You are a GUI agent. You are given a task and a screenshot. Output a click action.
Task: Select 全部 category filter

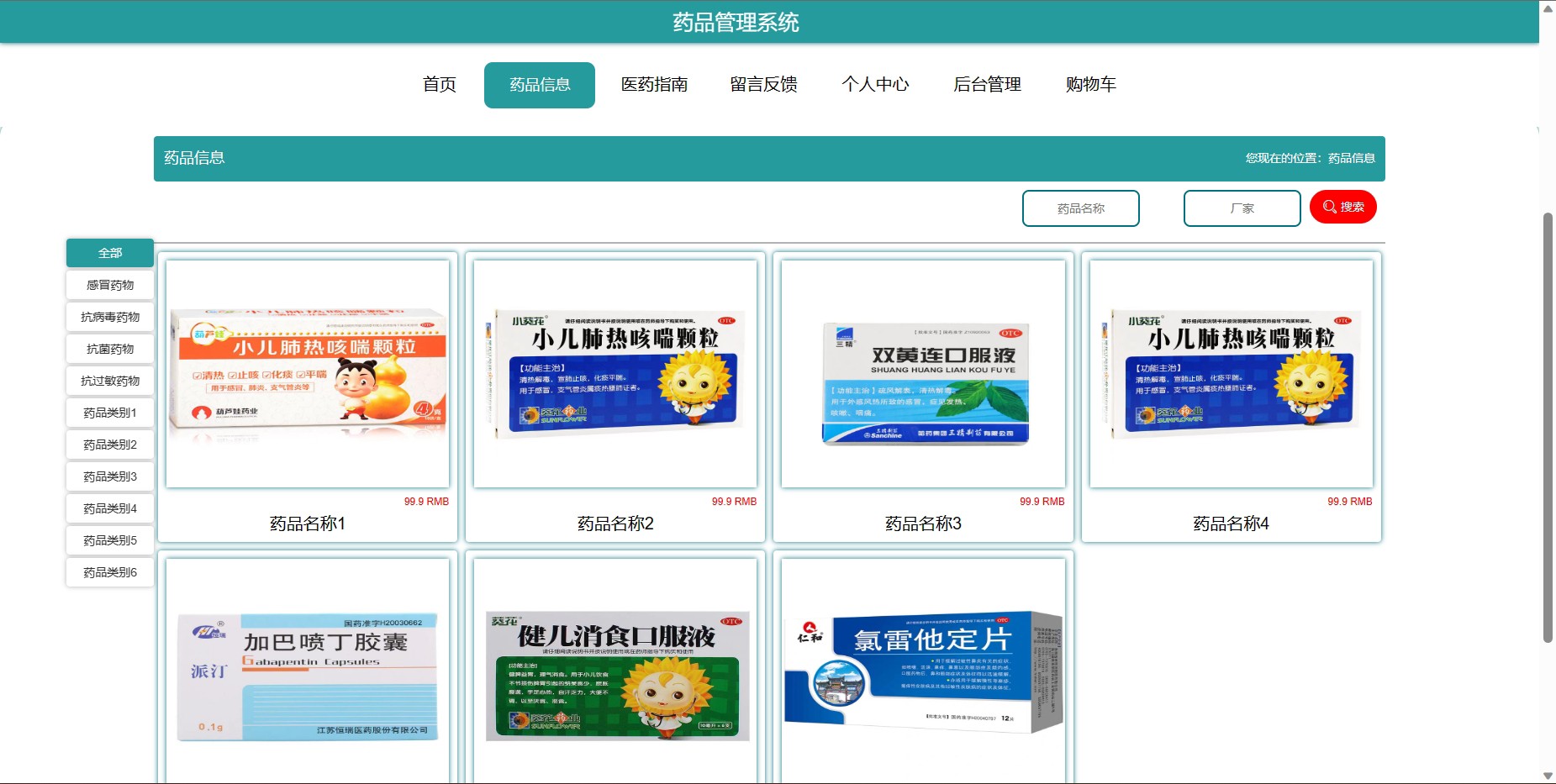(110, 253)
